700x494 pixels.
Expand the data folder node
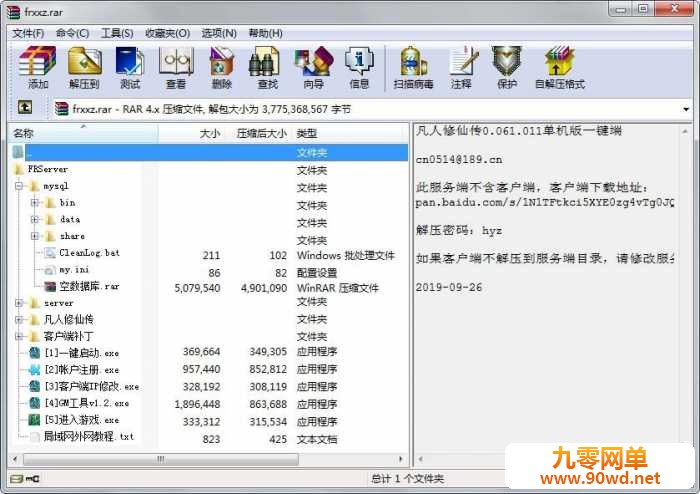(x=35, y=220)
